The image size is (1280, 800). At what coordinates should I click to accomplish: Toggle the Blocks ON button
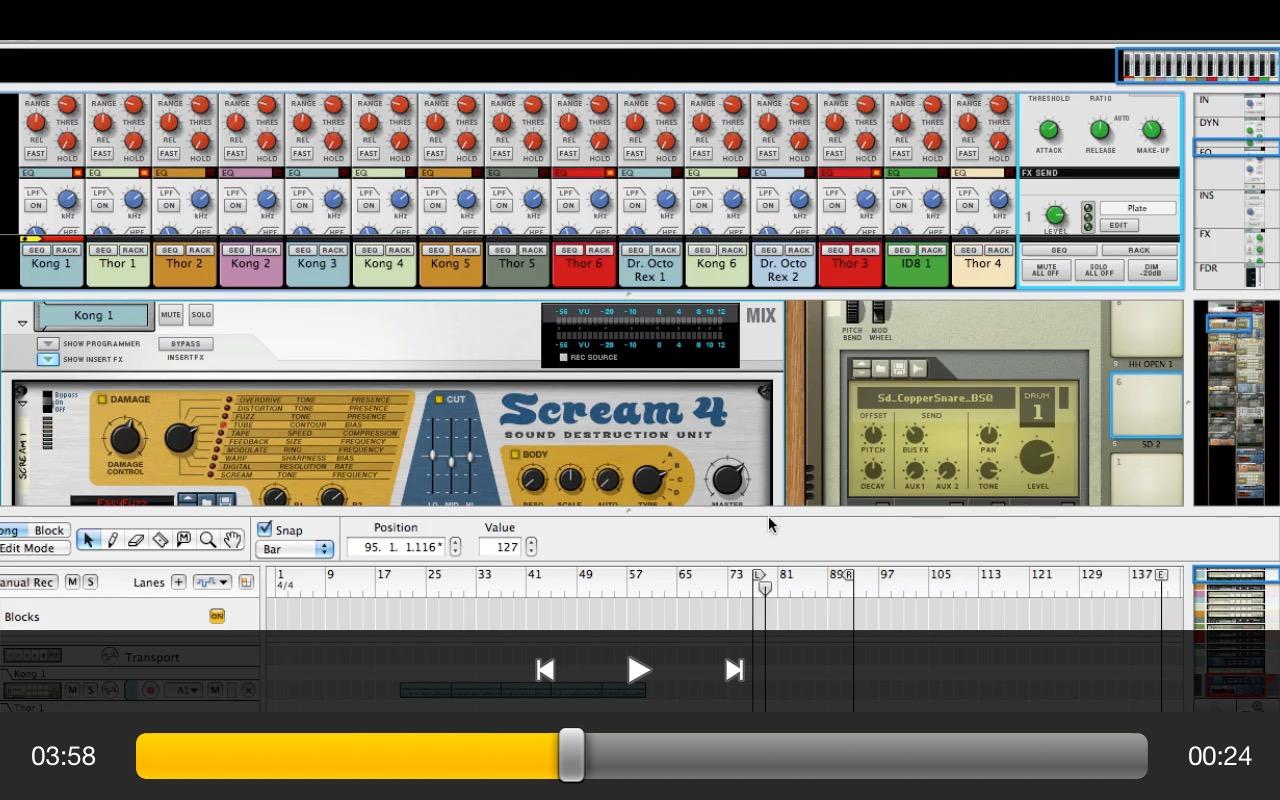tap(217, 616)
